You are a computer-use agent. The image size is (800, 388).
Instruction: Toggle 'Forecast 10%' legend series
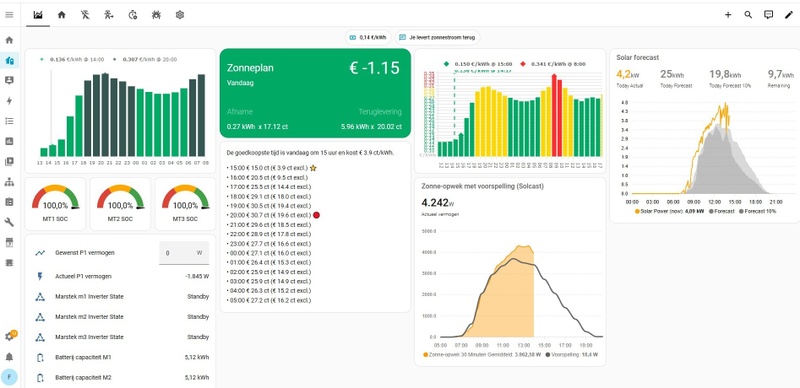pos(757,211)
